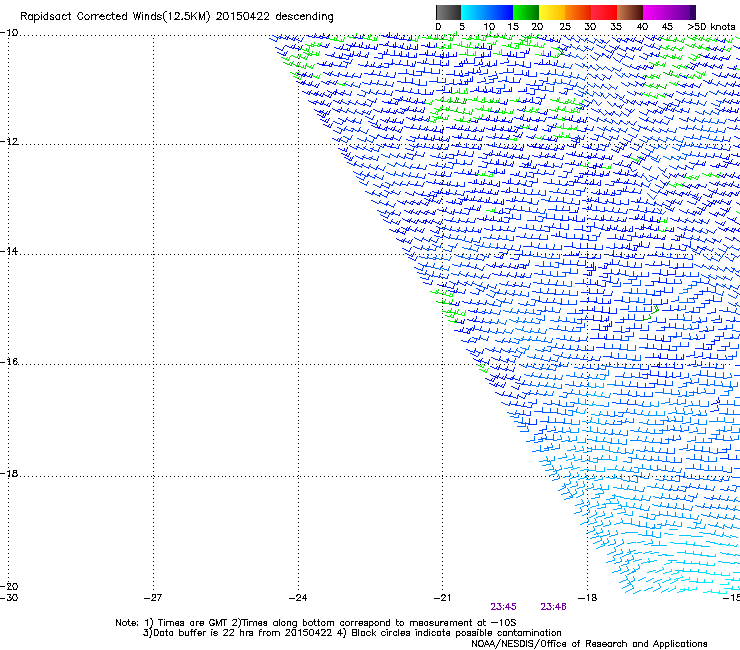This screenshot has width=740, height=650.
Task: Click the -30 longitude axis label
Action: point(9,598)
